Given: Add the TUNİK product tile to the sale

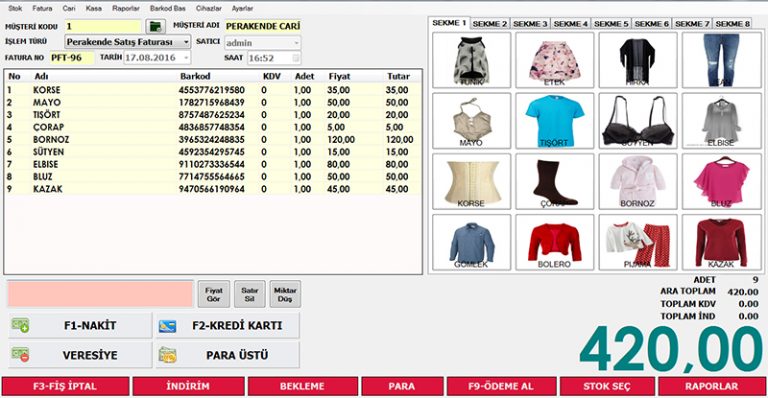Looking at the screenshot, I should tap(472, 60).
